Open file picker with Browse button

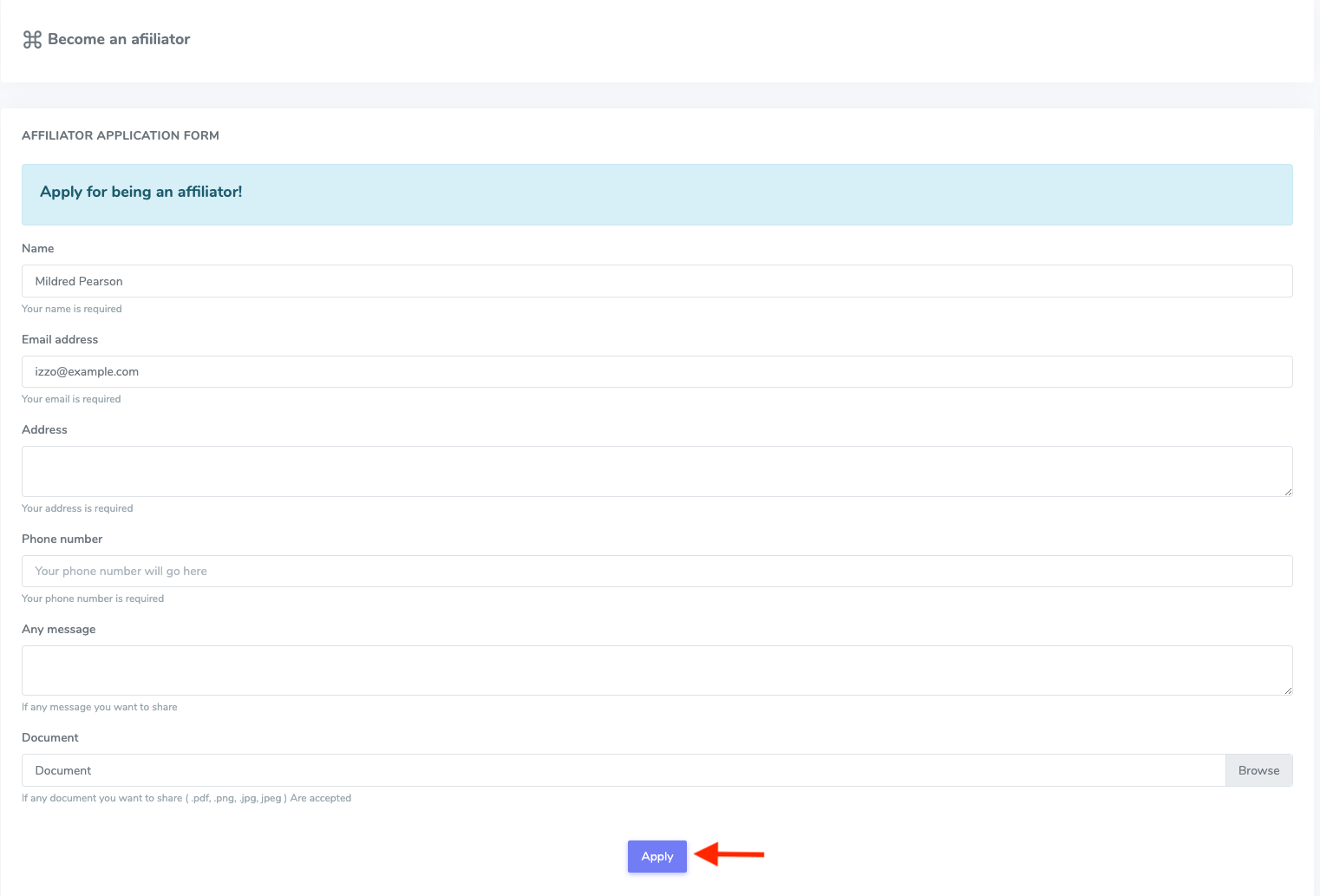(x=1258, y=770)
